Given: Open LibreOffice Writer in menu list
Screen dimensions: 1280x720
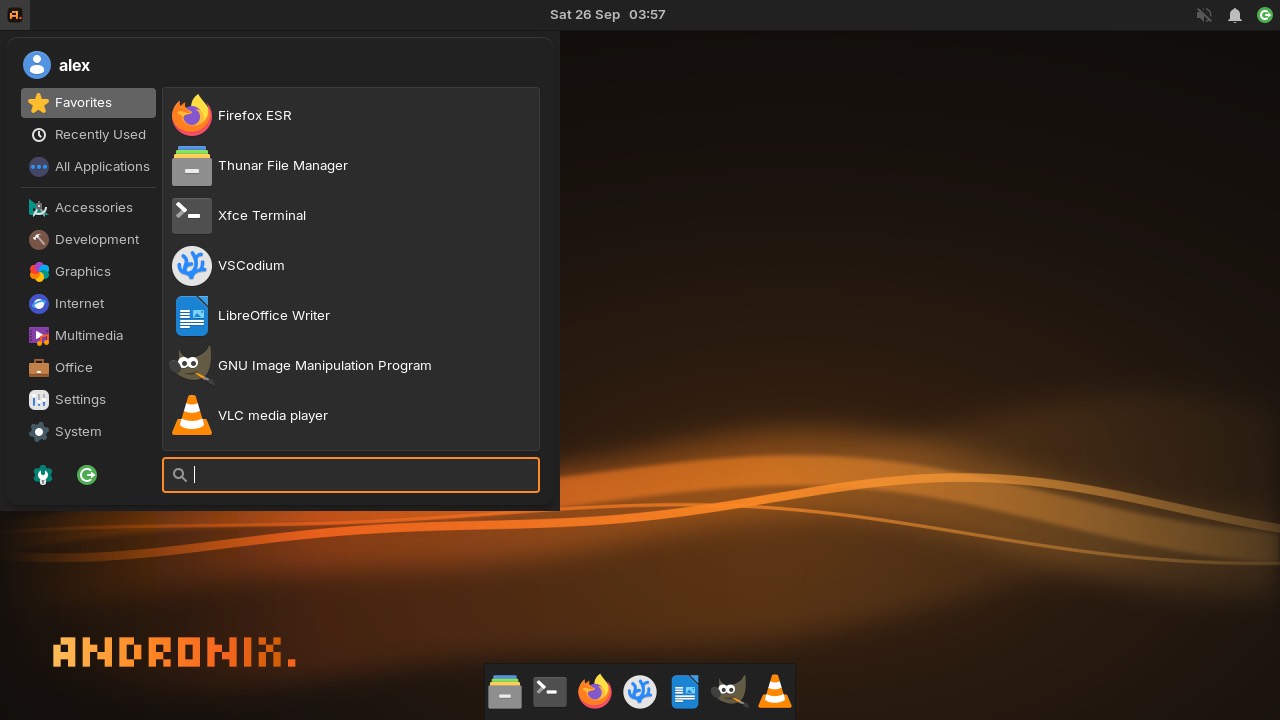Looking at the screenshot, I should click(x=350, y=315).
